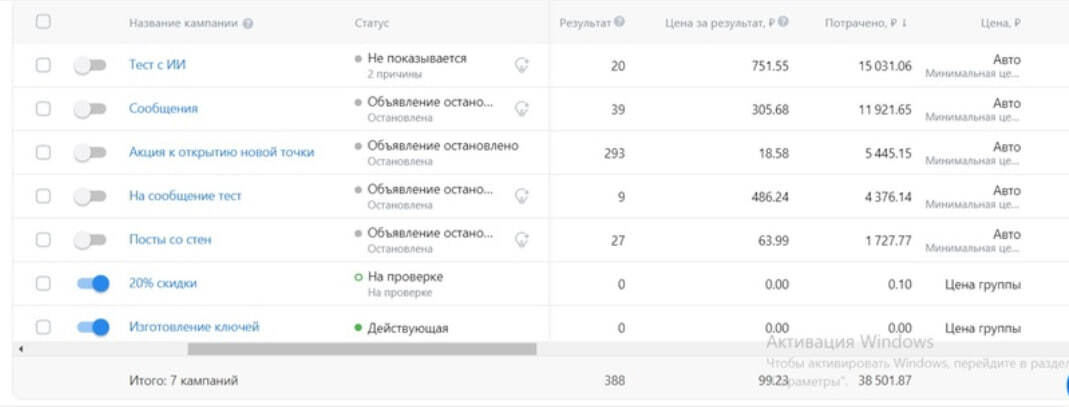Click total results 388 in footer
The image size is (1069, 407).
[x=614, y=381]
